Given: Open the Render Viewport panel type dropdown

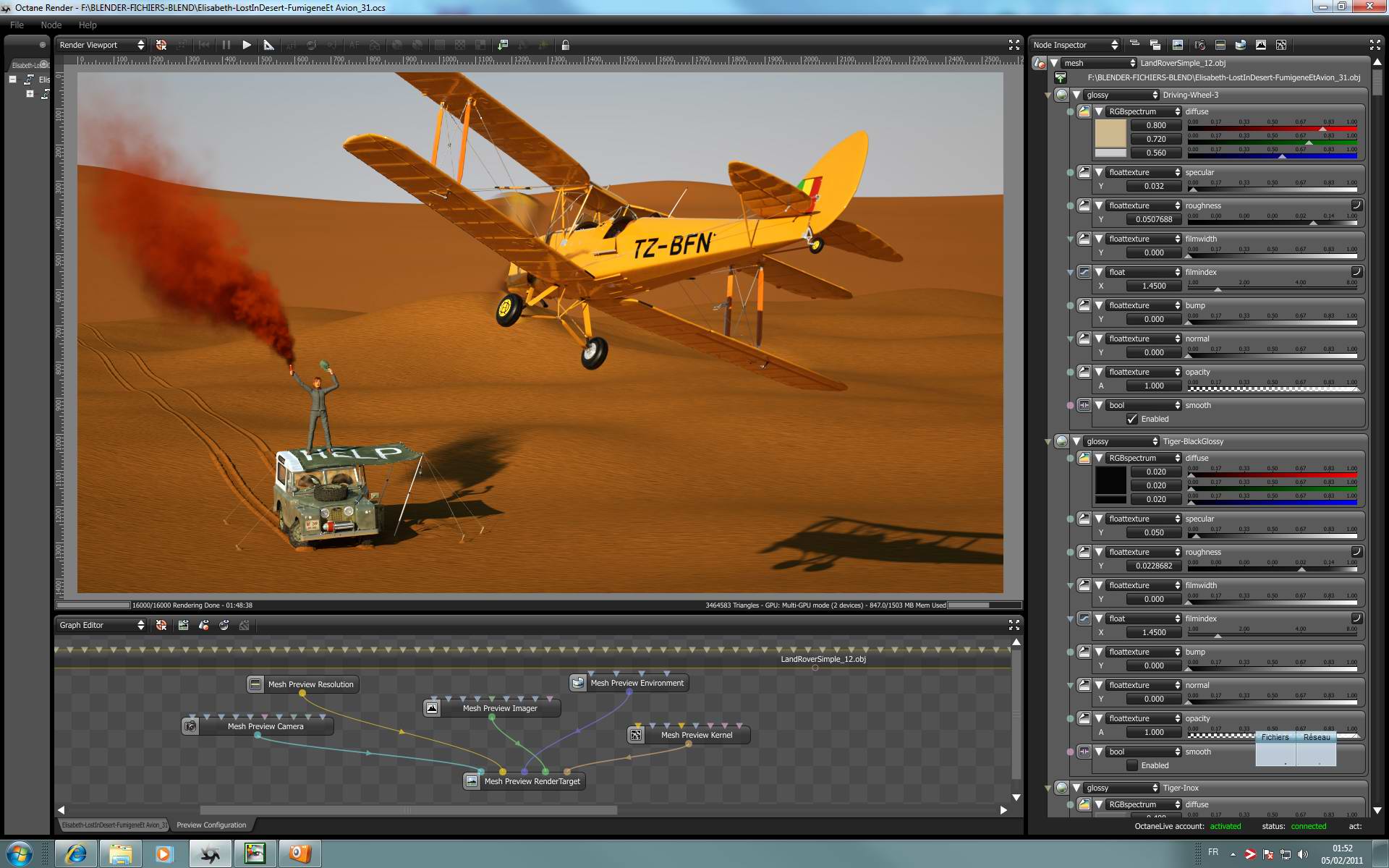Looking at the screenshot, I should click(101, 45).
